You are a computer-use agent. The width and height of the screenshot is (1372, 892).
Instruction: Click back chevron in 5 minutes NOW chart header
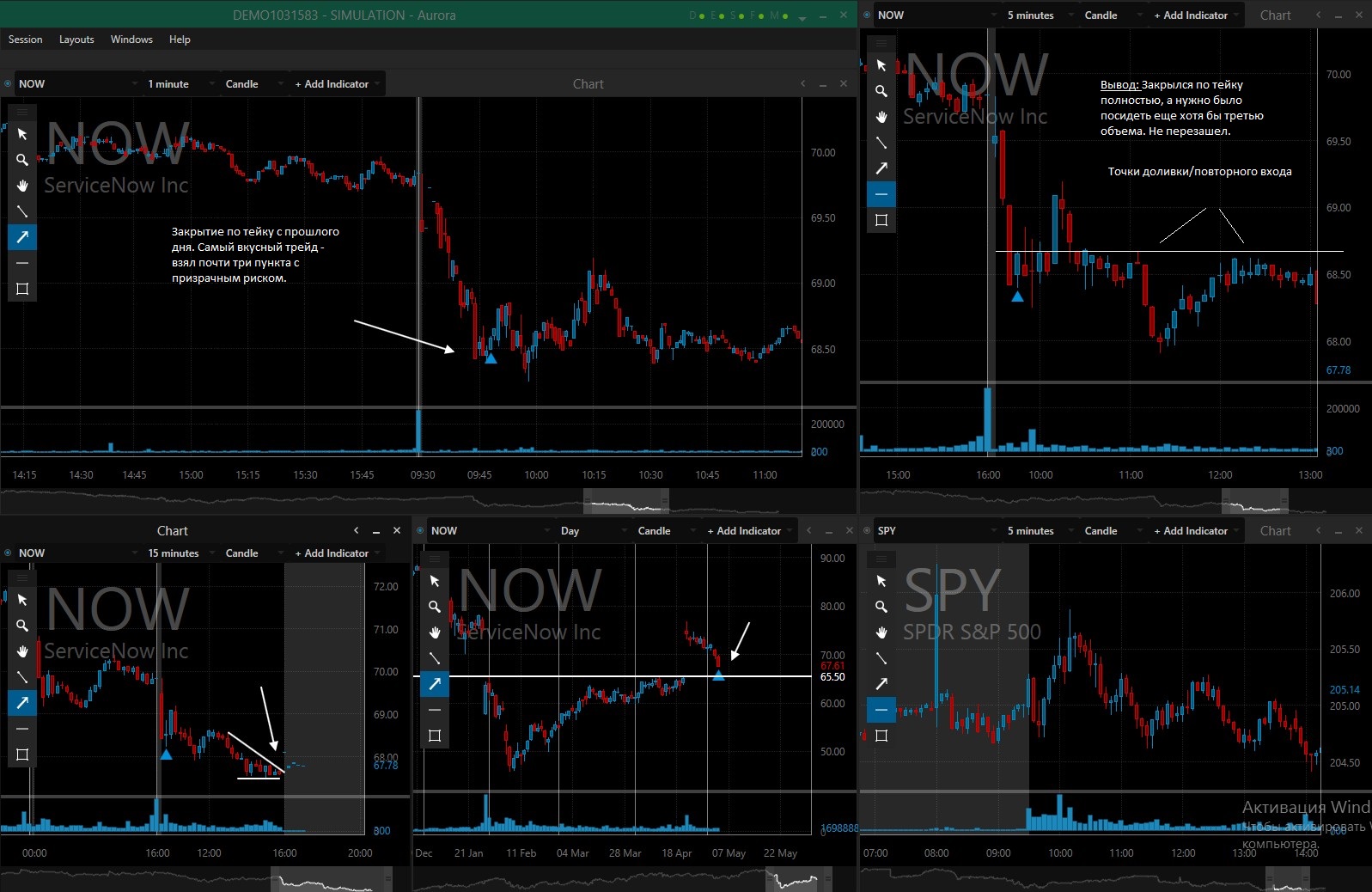1319,15
